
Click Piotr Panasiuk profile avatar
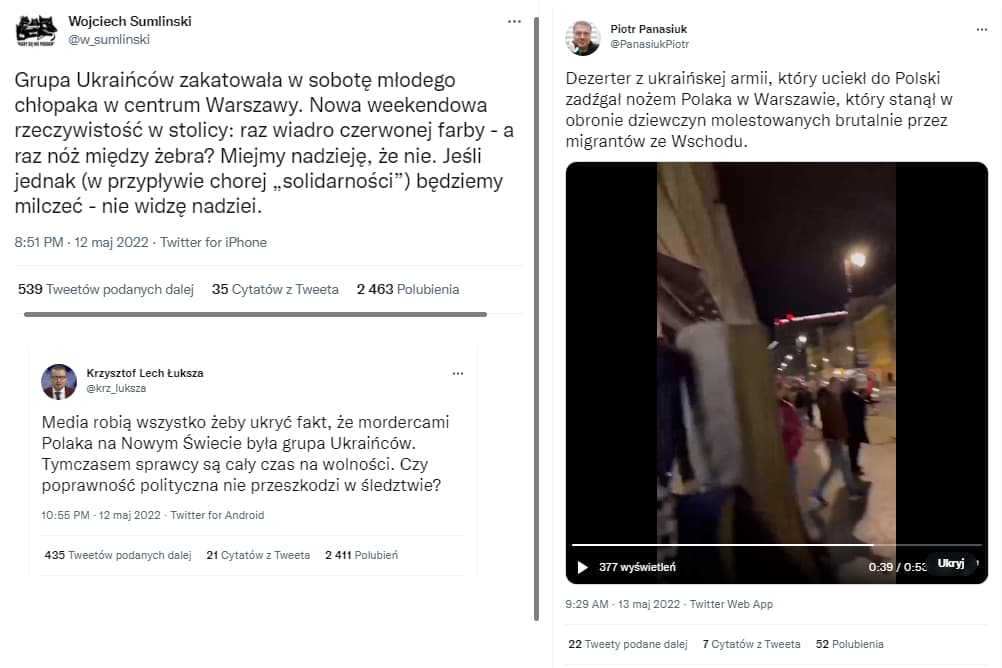(x=582, y=37)
